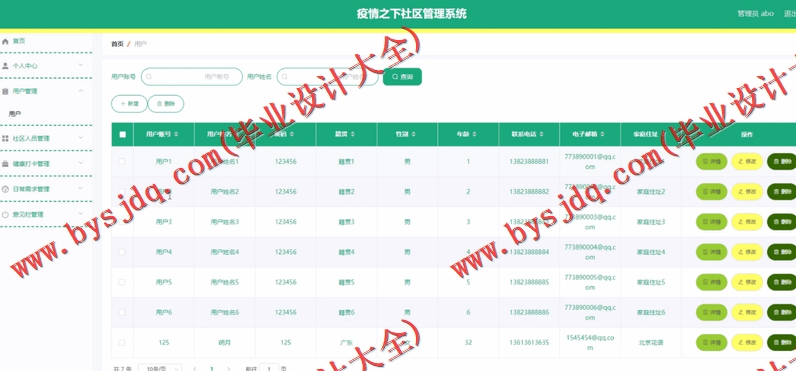Click the home icon beside 首页

[6, 41]
